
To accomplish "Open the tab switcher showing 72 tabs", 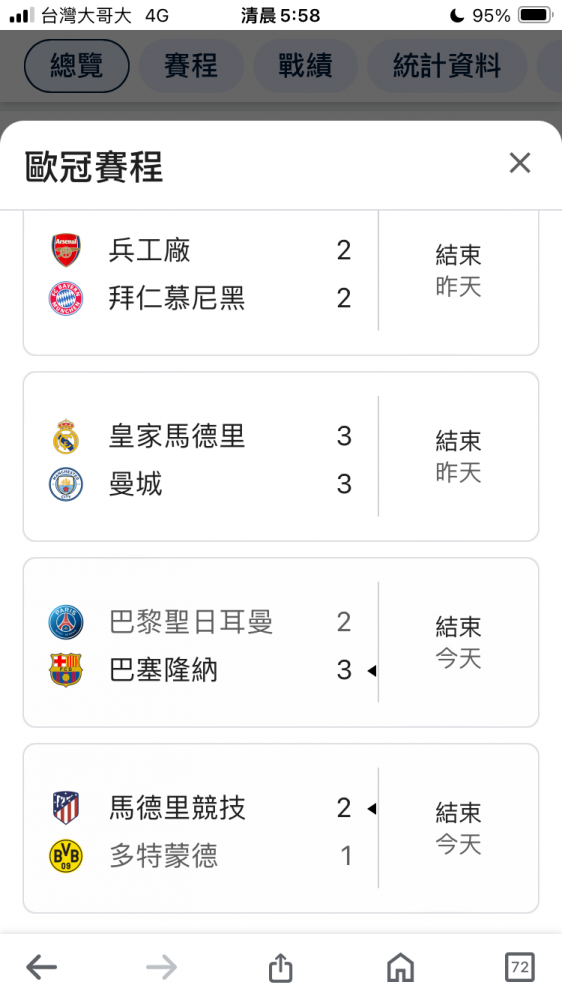I will [x=519, y=967].
